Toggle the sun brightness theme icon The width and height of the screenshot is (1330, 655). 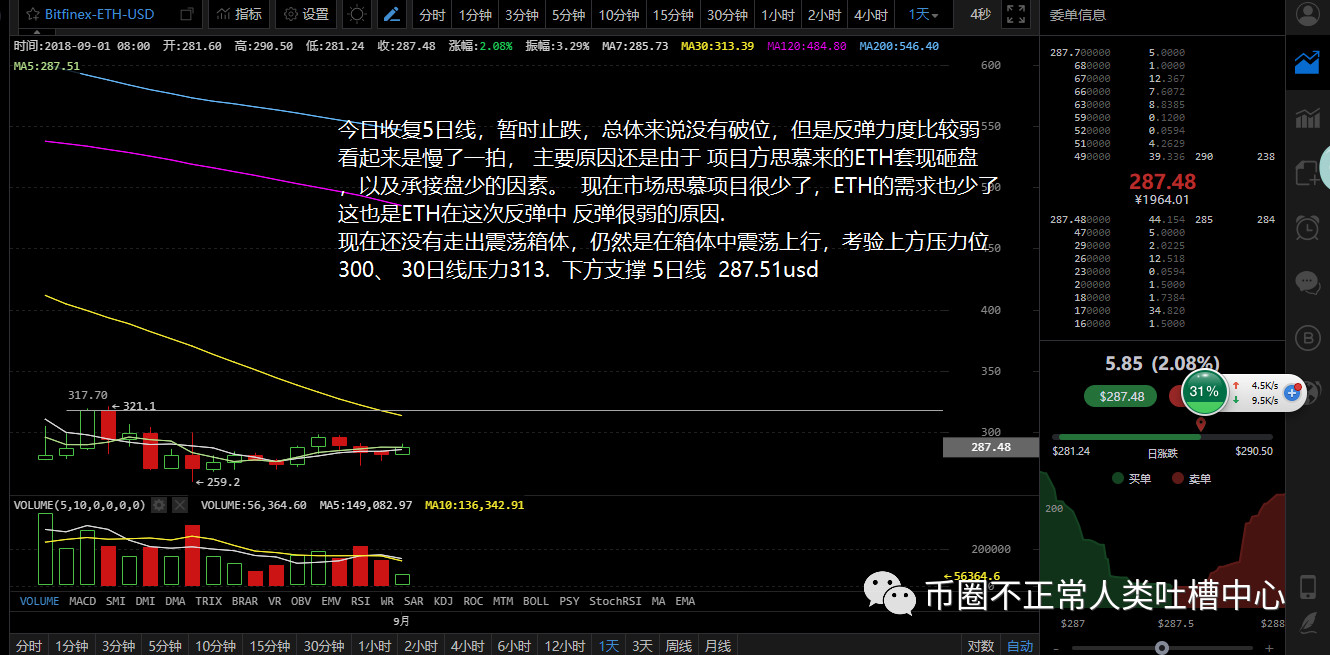click(x=356, y=15)
